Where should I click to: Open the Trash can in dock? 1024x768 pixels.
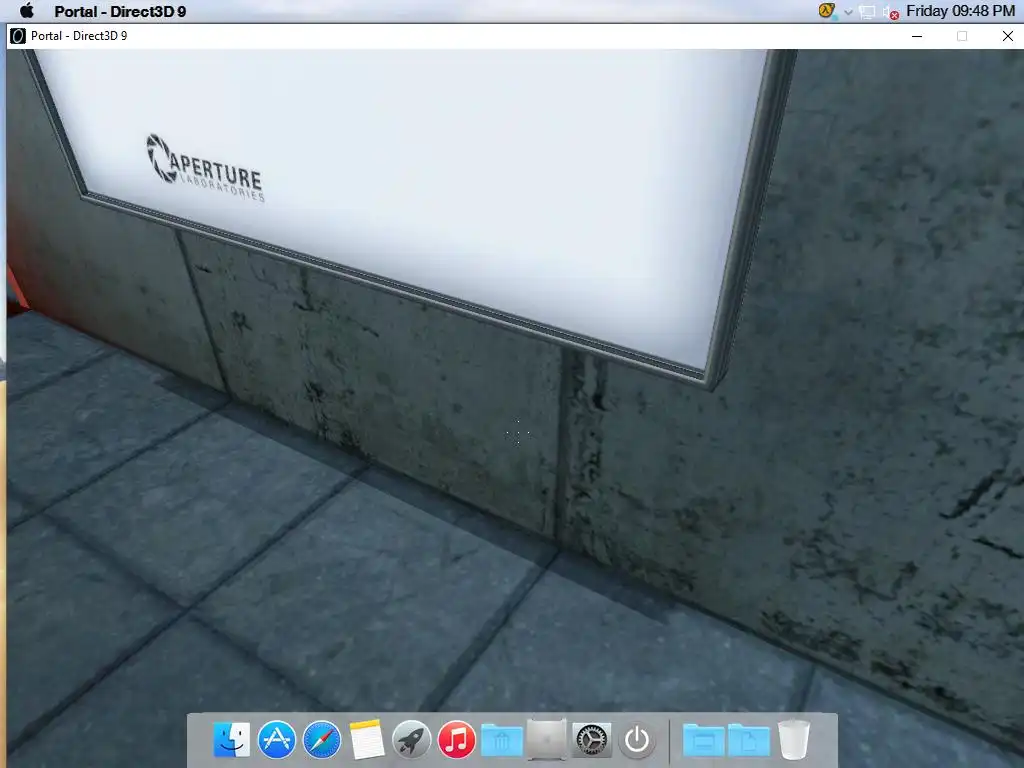tap(793, 740)
